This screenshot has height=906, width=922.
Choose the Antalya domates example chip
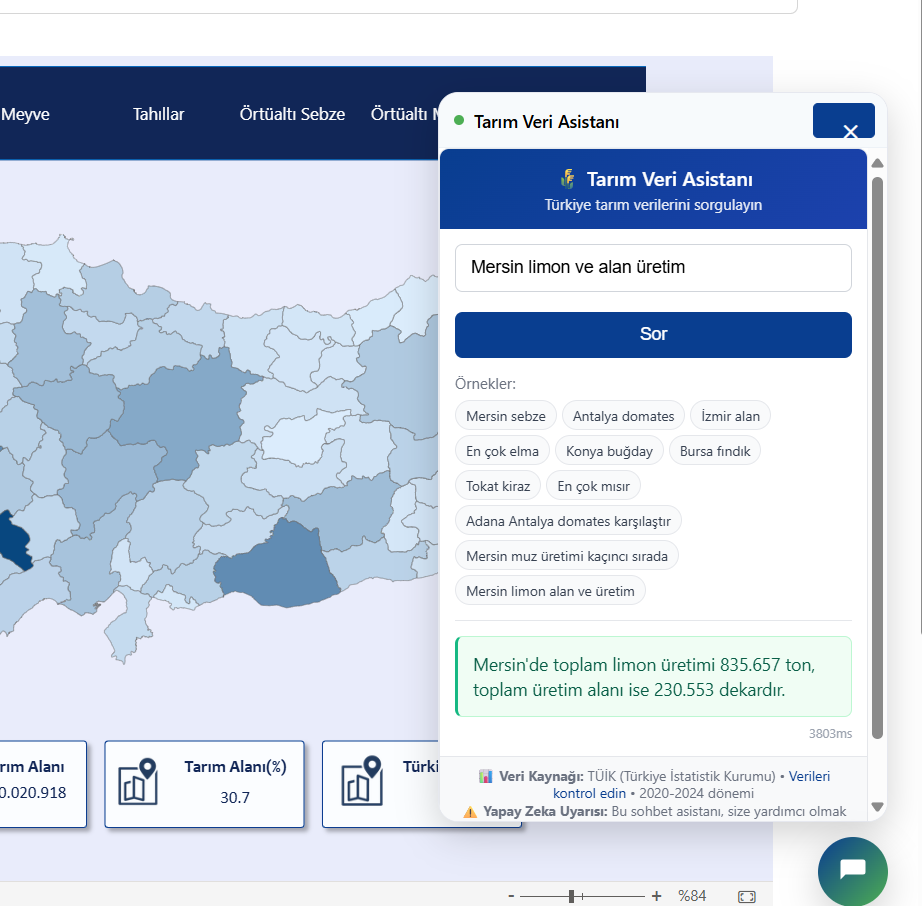click(x=623, y=416)
